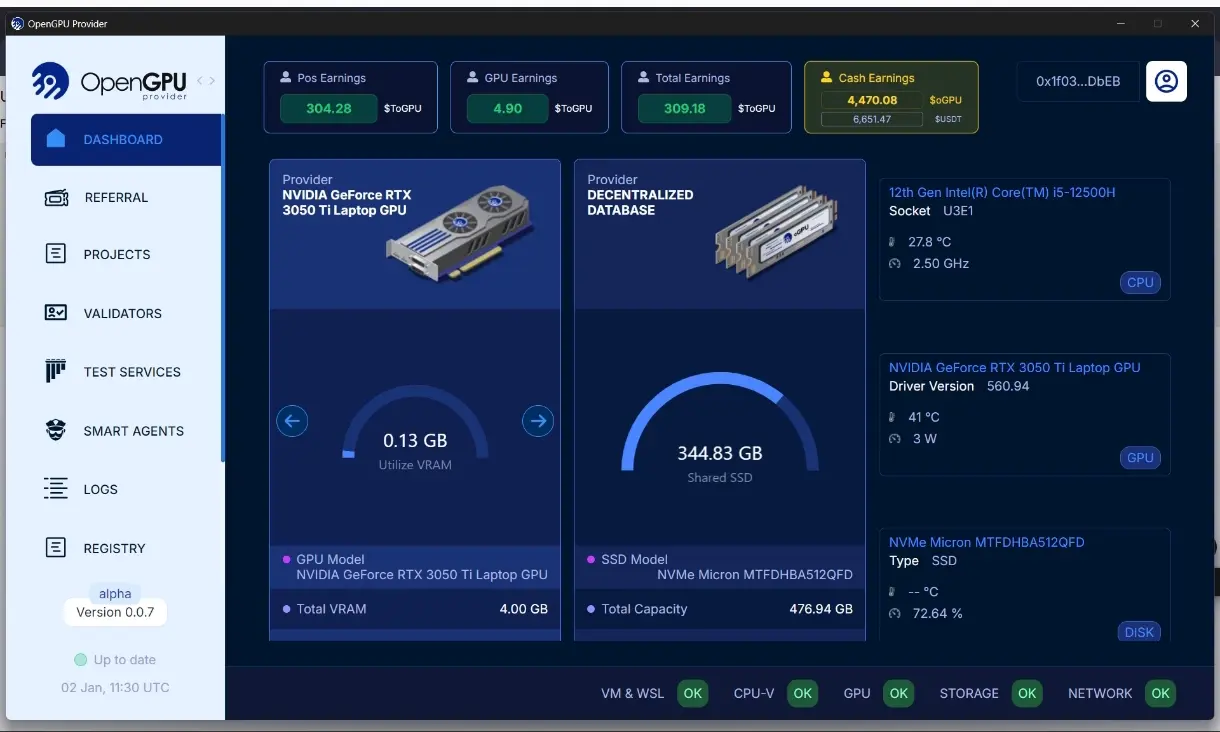Open the Dashboard menu item
The width and height of the screenshot is (1220, 732).
coord(126,140)
